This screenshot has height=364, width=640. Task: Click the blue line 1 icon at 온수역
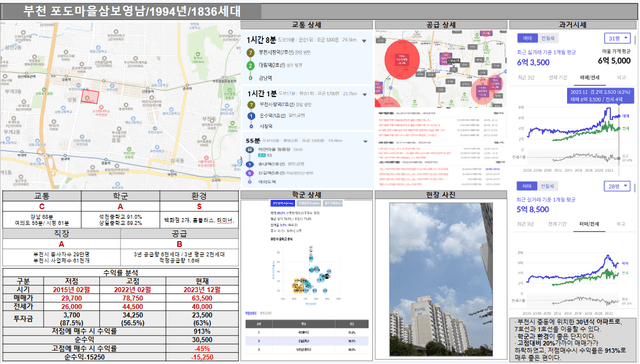251,116
